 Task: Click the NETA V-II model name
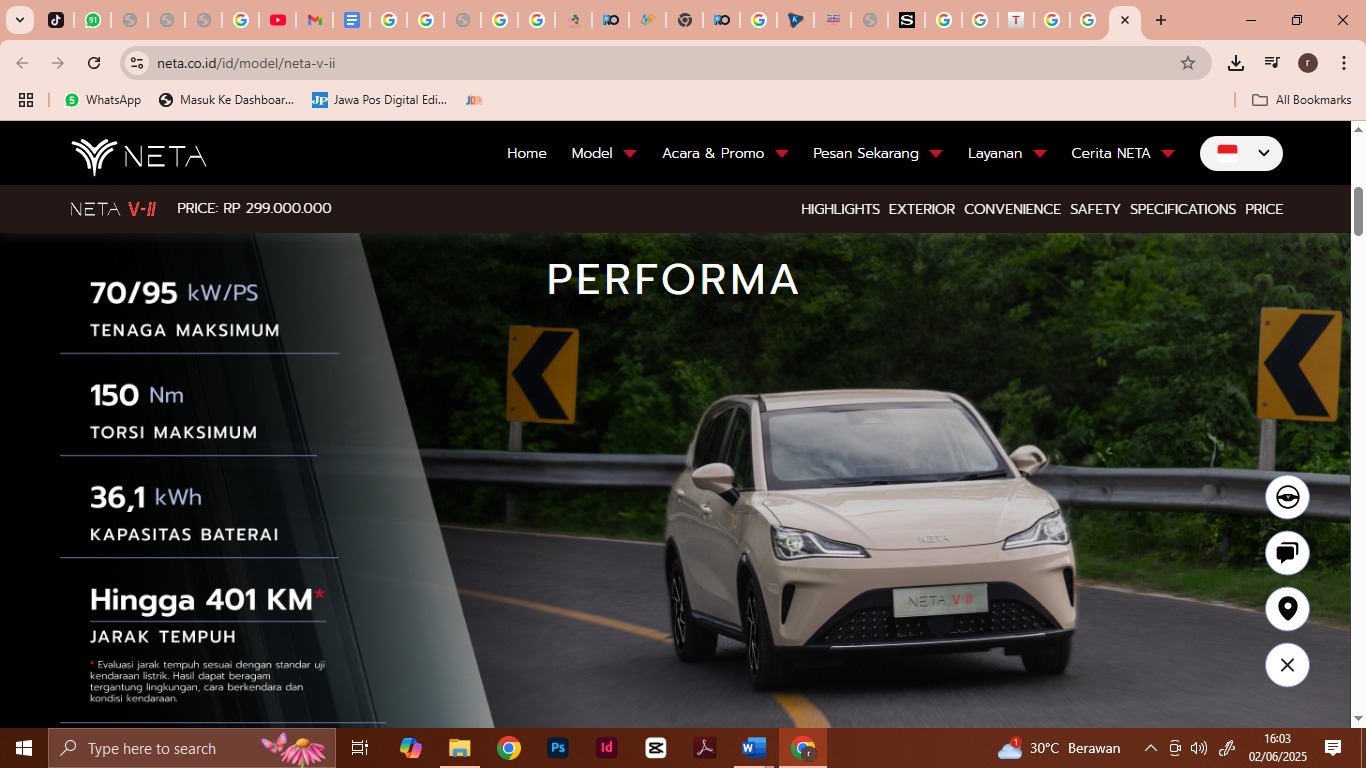tap(113, 209)
